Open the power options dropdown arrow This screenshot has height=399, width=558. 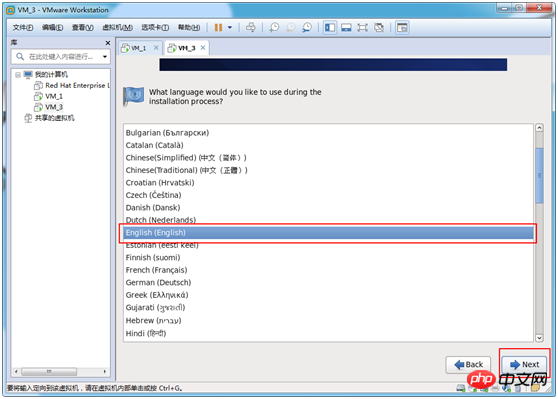click(230, 27)
